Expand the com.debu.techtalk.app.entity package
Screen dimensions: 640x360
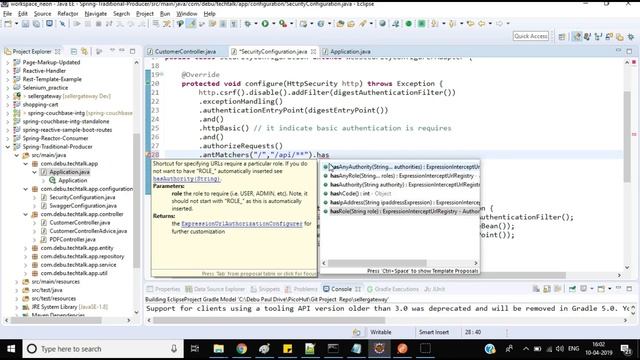pyautogui.click(x=26, y=248)
